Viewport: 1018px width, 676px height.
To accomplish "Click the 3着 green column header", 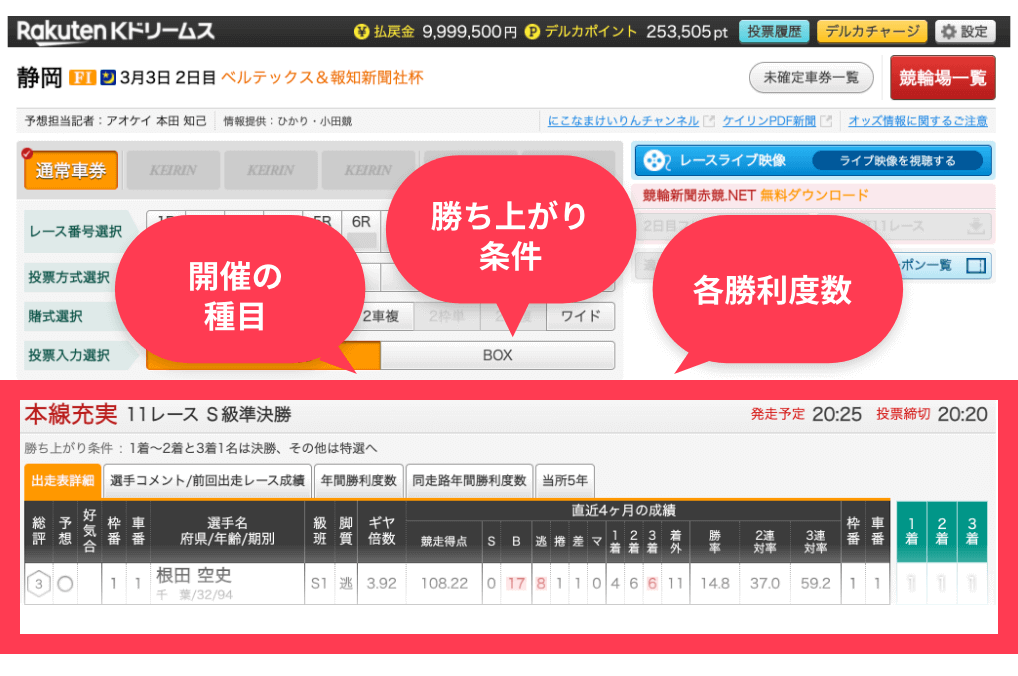I will coord(972,531).
